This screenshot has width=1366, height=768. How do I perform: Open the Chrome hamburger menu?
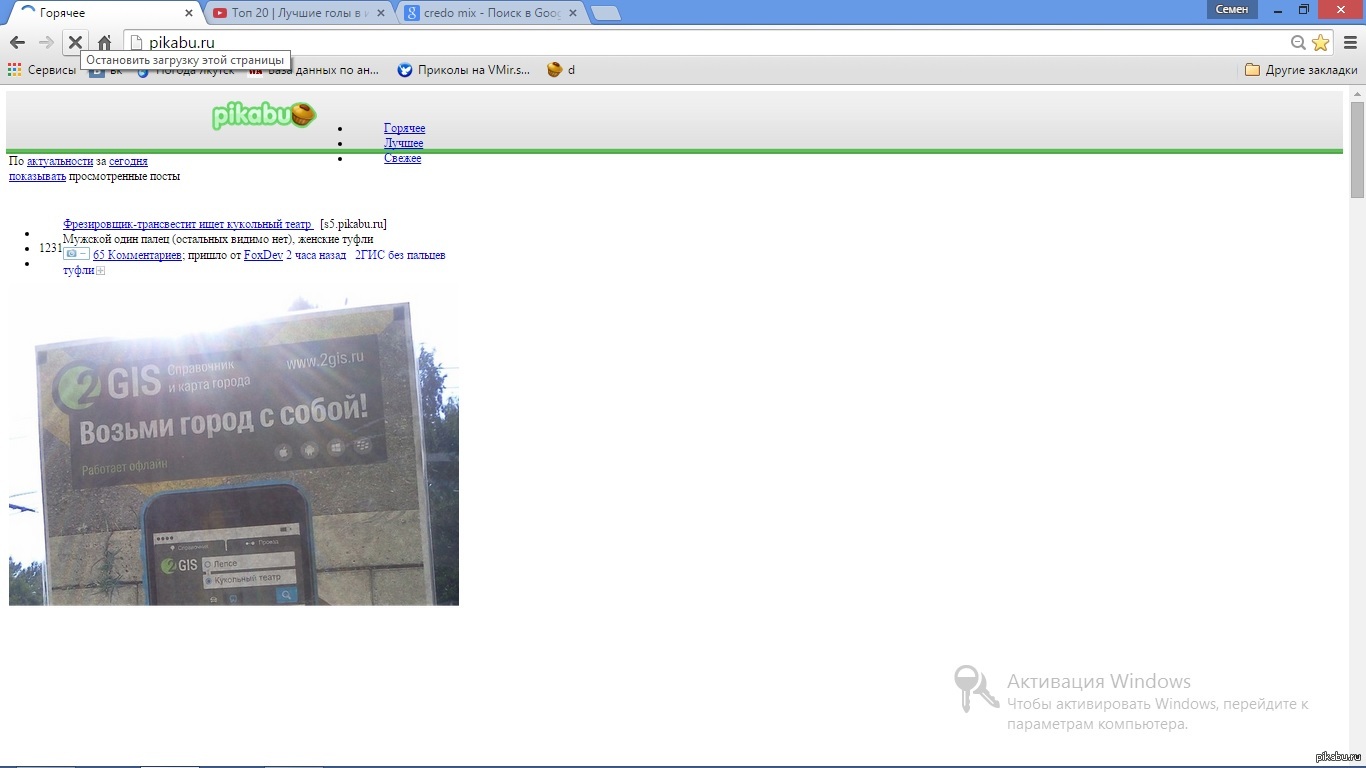(1350, 42)
